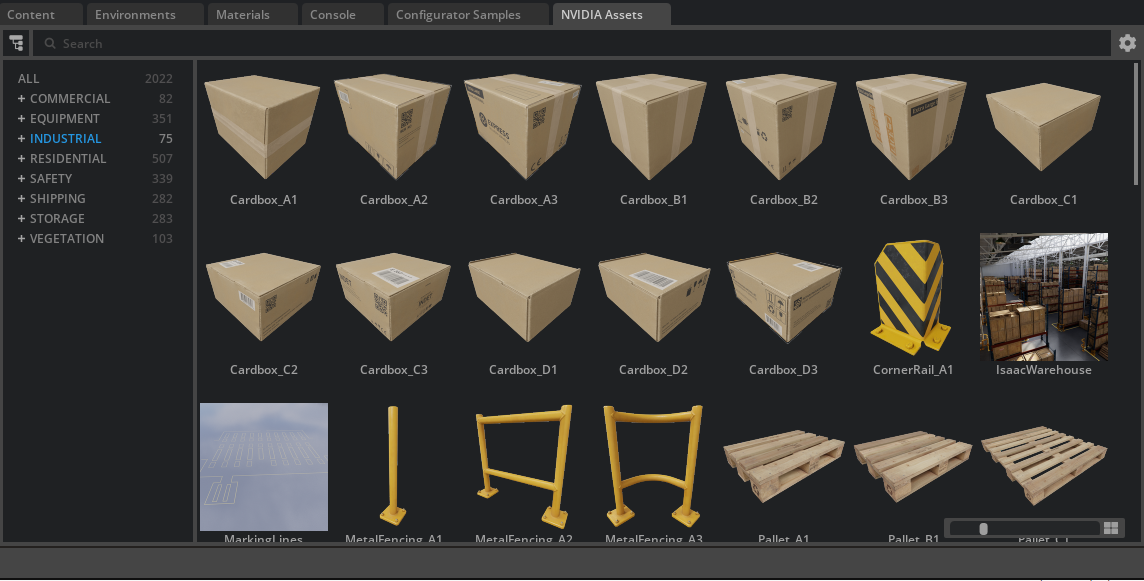This screenshot has width=1144, height=581.
Task: Select the MarkingLines asset thumbnail
Action: 263,466
